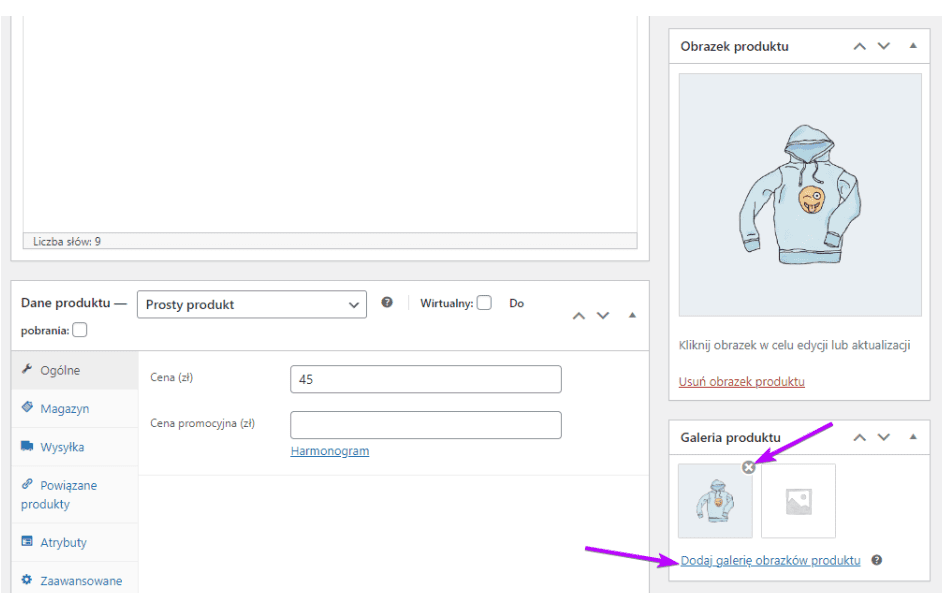Image resolution: width=944 pixels, height=601 pixels.
Task: Enable the Wirtualny checkbox
Action: pos(484,303)
